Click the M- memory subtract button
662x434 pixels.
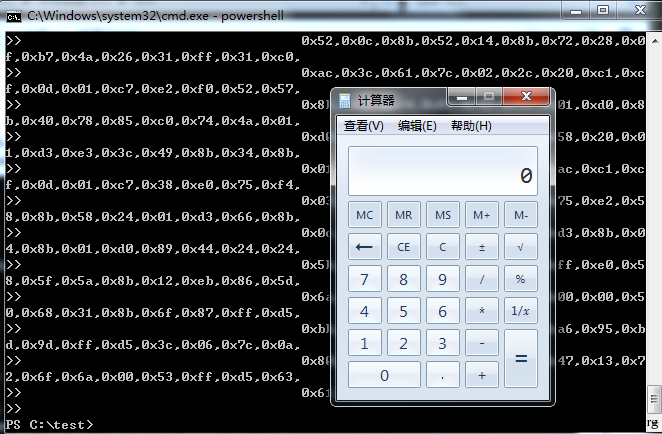tap(521, 215)
